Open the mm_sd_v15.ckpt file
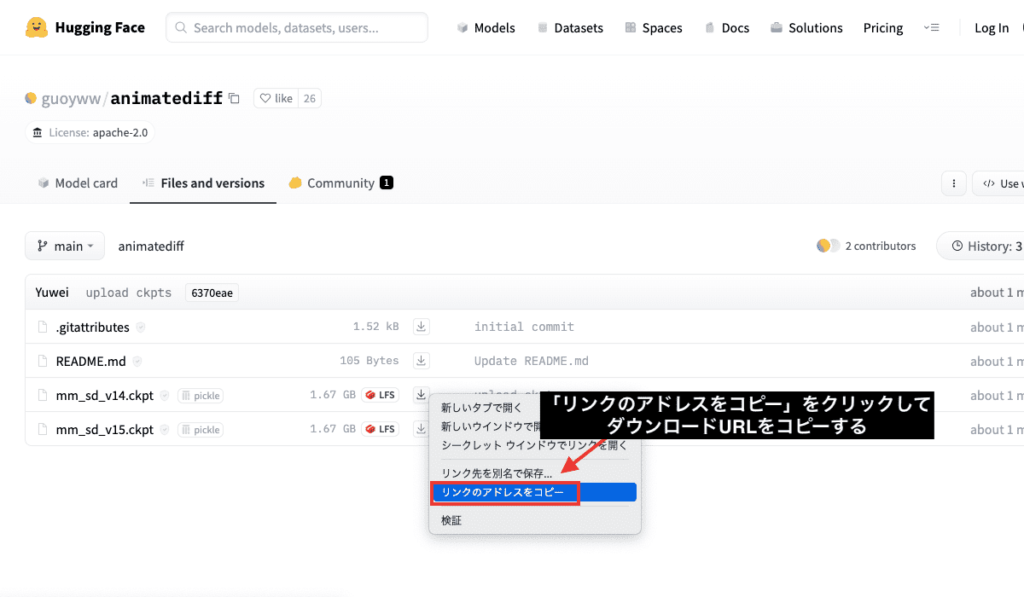The image size is (1024, 597). (x=104, y=429)
